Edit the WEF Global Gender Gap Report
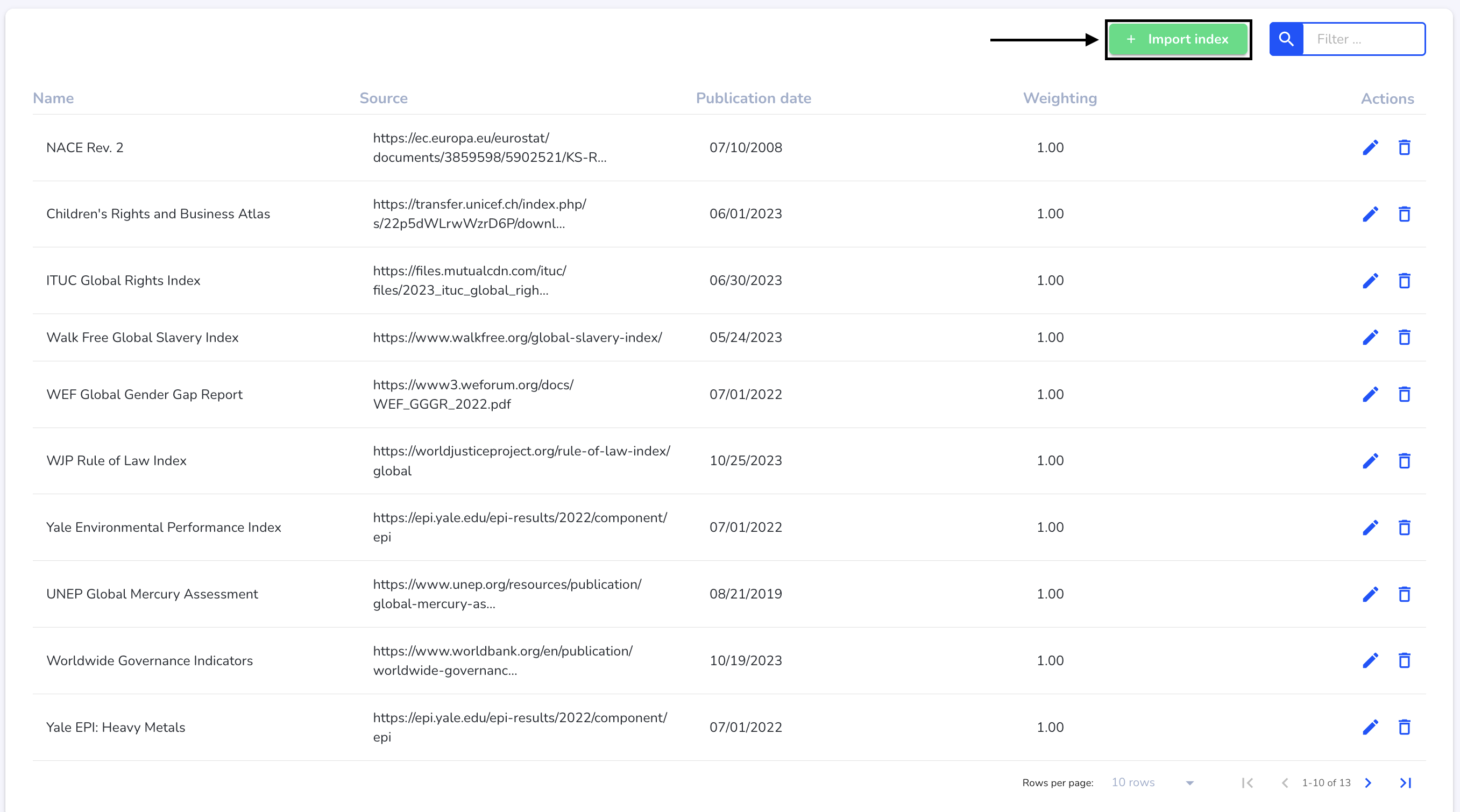The image size is (1460, 812). coord(1370,394)
